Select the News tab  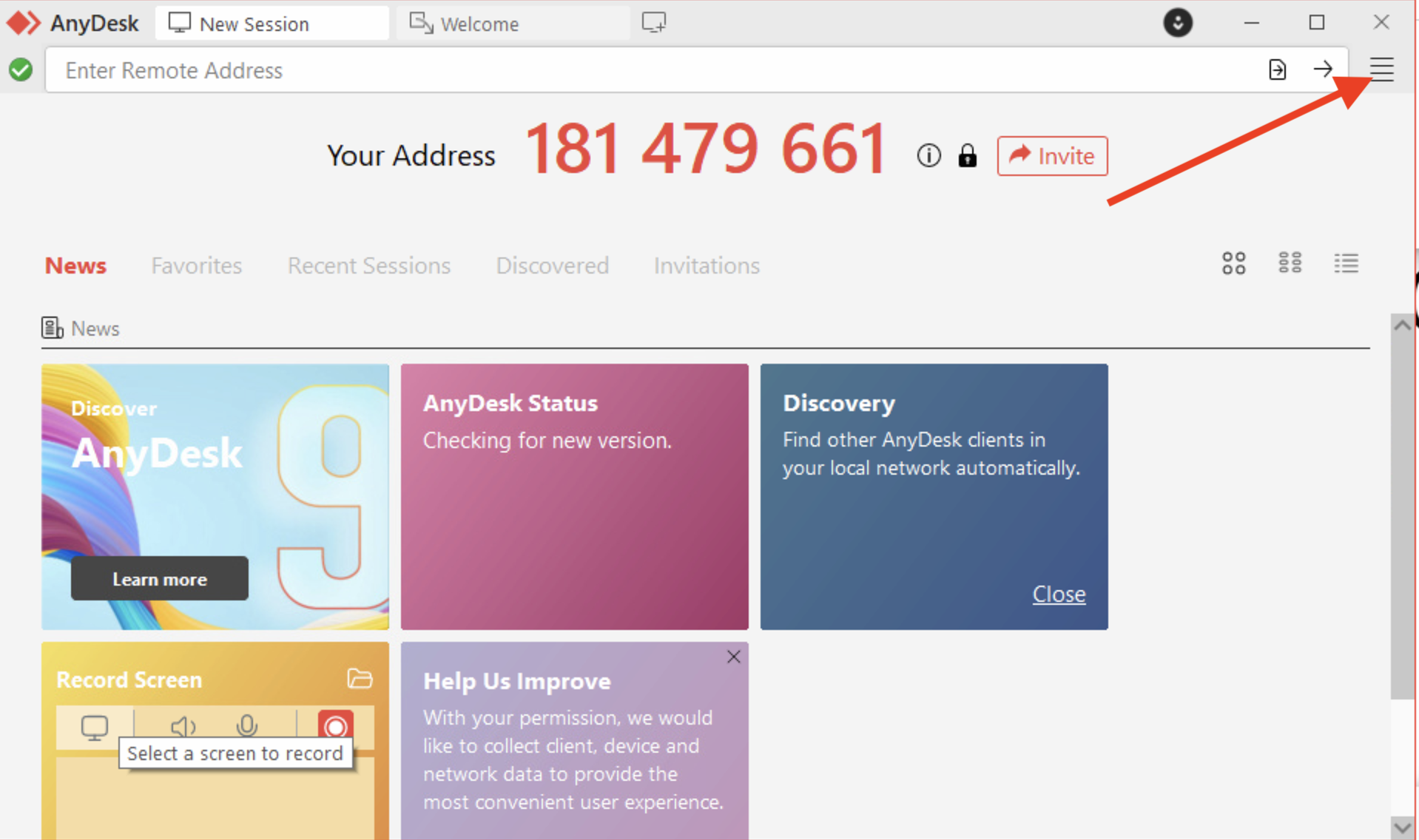tap(75, 265)
